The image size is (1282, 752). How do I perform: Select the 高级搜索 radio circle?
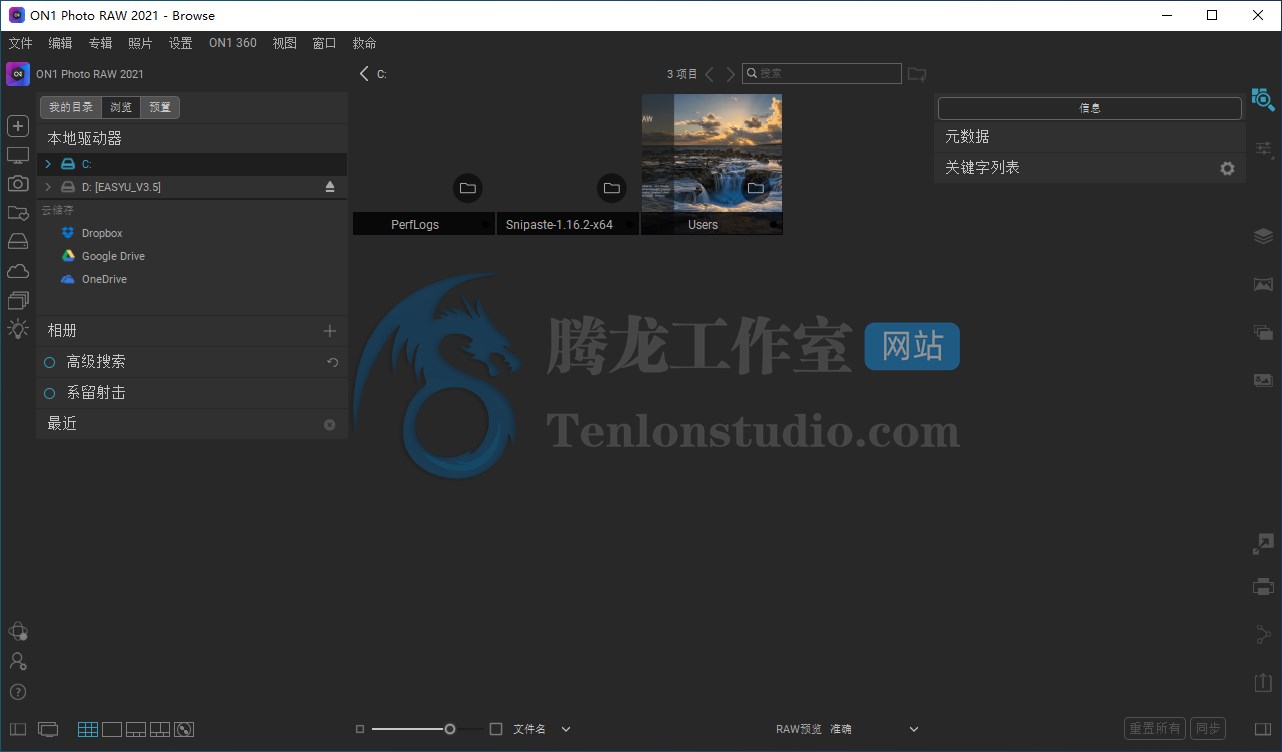pyautogui.click(x=50, y=362)
